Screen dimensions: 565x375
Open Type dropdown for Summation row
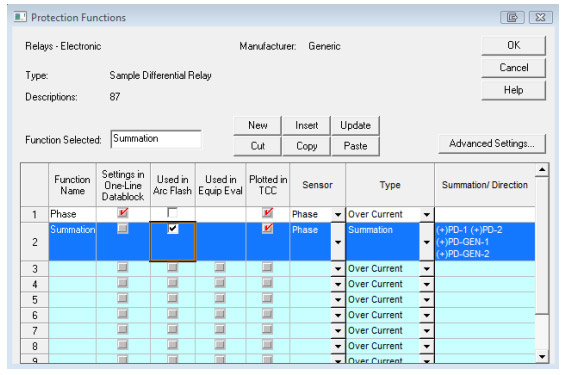pyautogui.click(x=427, y=242)
